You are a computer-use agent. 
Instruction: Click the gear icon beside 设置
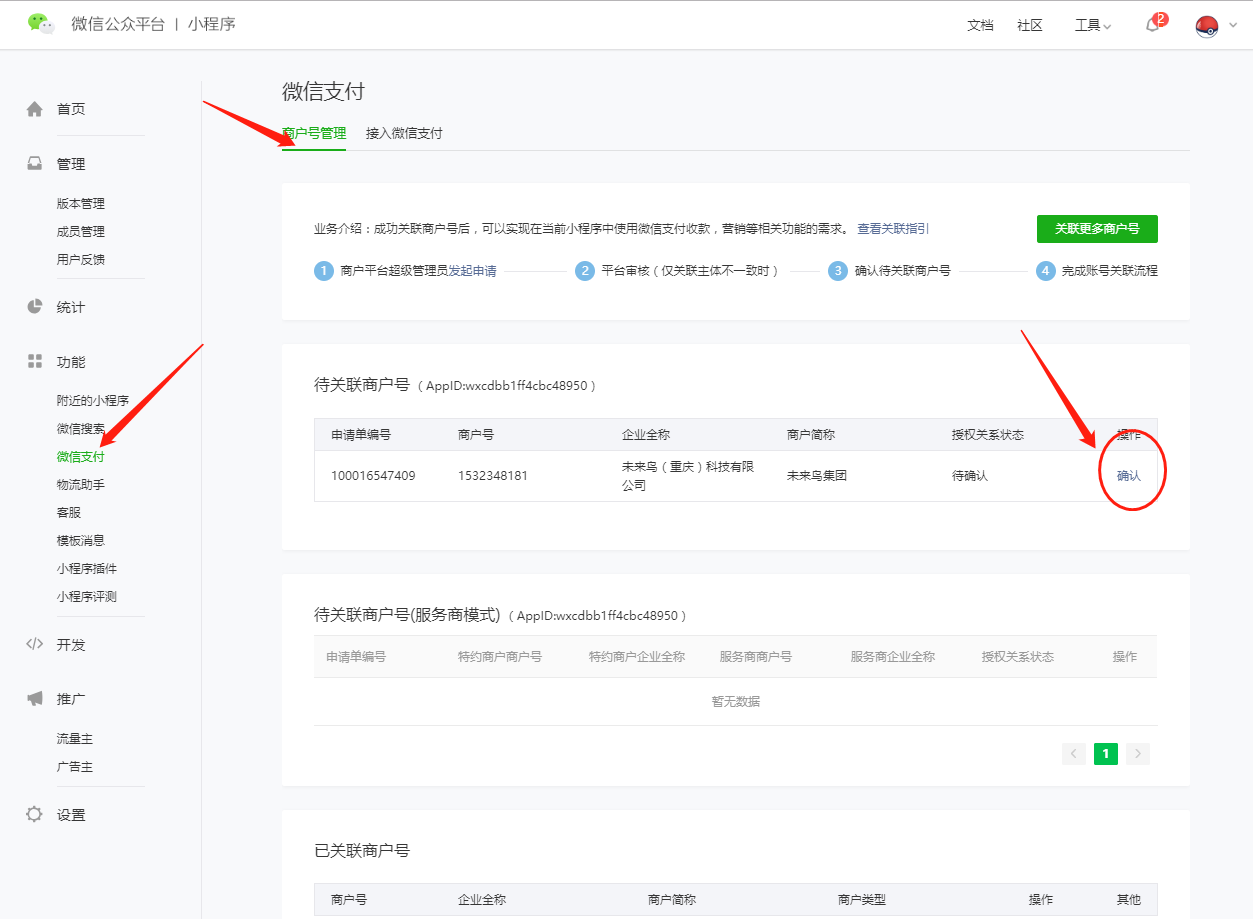[x=35, y=815]
